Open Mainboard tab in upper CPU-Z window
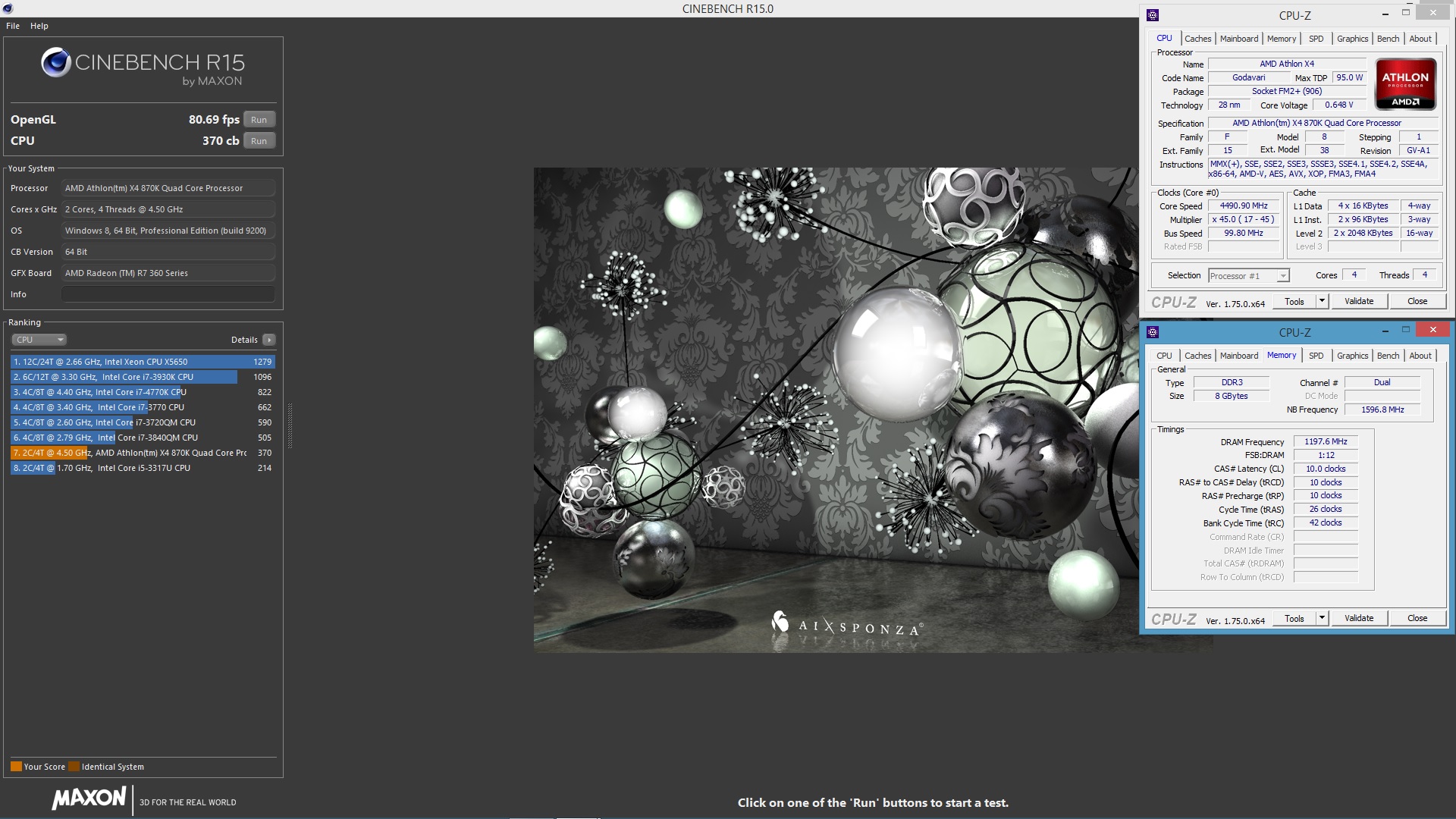 1238,39
